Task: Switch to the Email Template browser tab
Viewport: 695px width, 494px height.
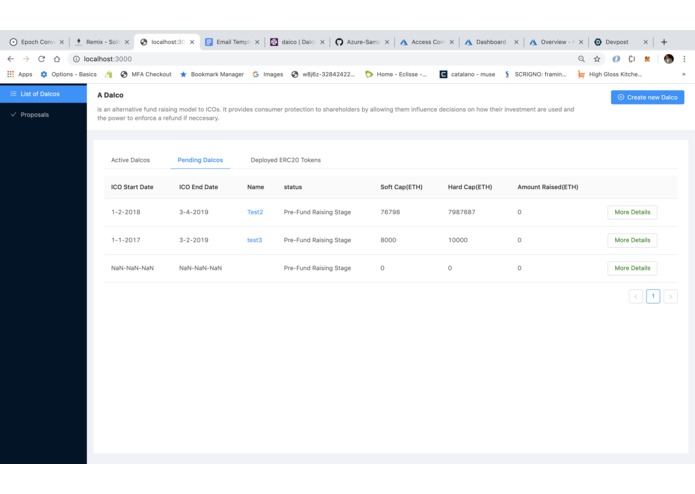Action: pyautogui.click(x=232, y=42)
